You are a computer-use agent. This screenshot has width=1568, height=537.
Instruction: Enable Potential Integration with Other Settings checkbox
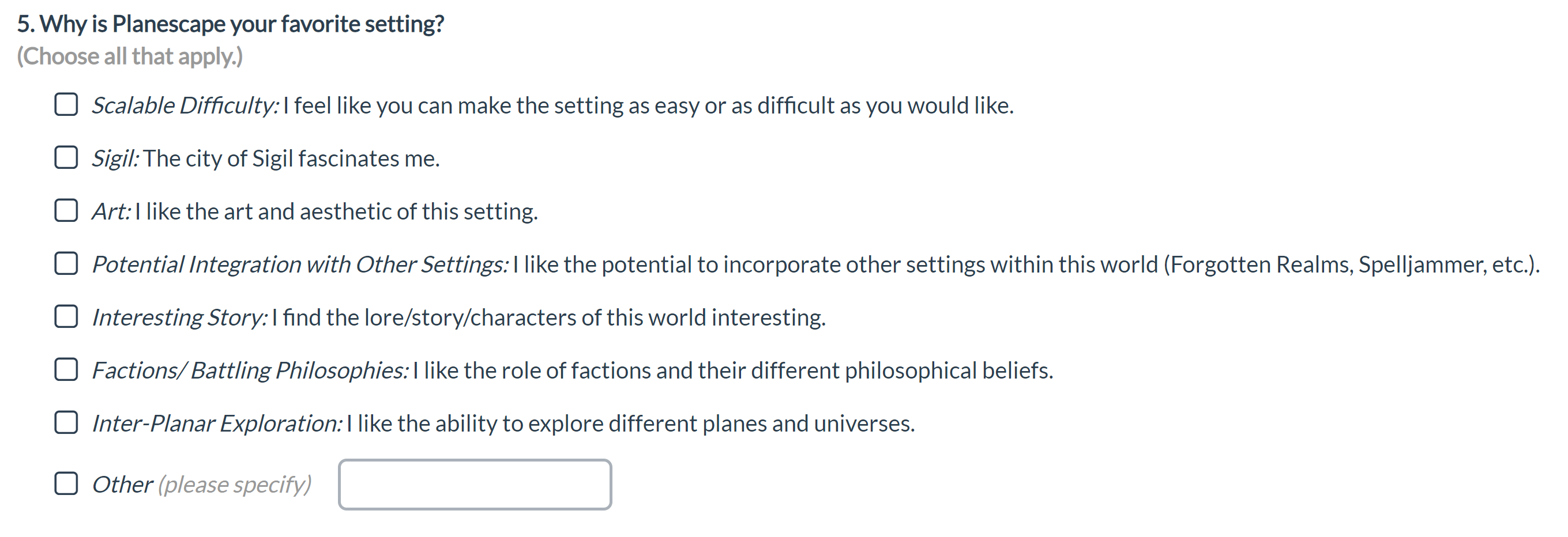pos(66,263)
